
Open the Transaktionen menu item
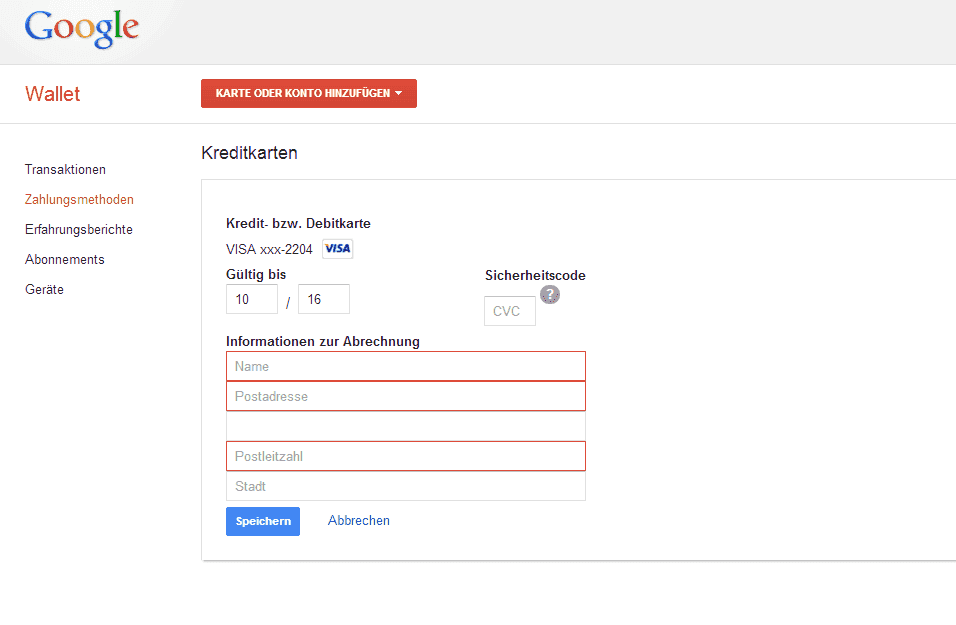[x=65, y=170]
